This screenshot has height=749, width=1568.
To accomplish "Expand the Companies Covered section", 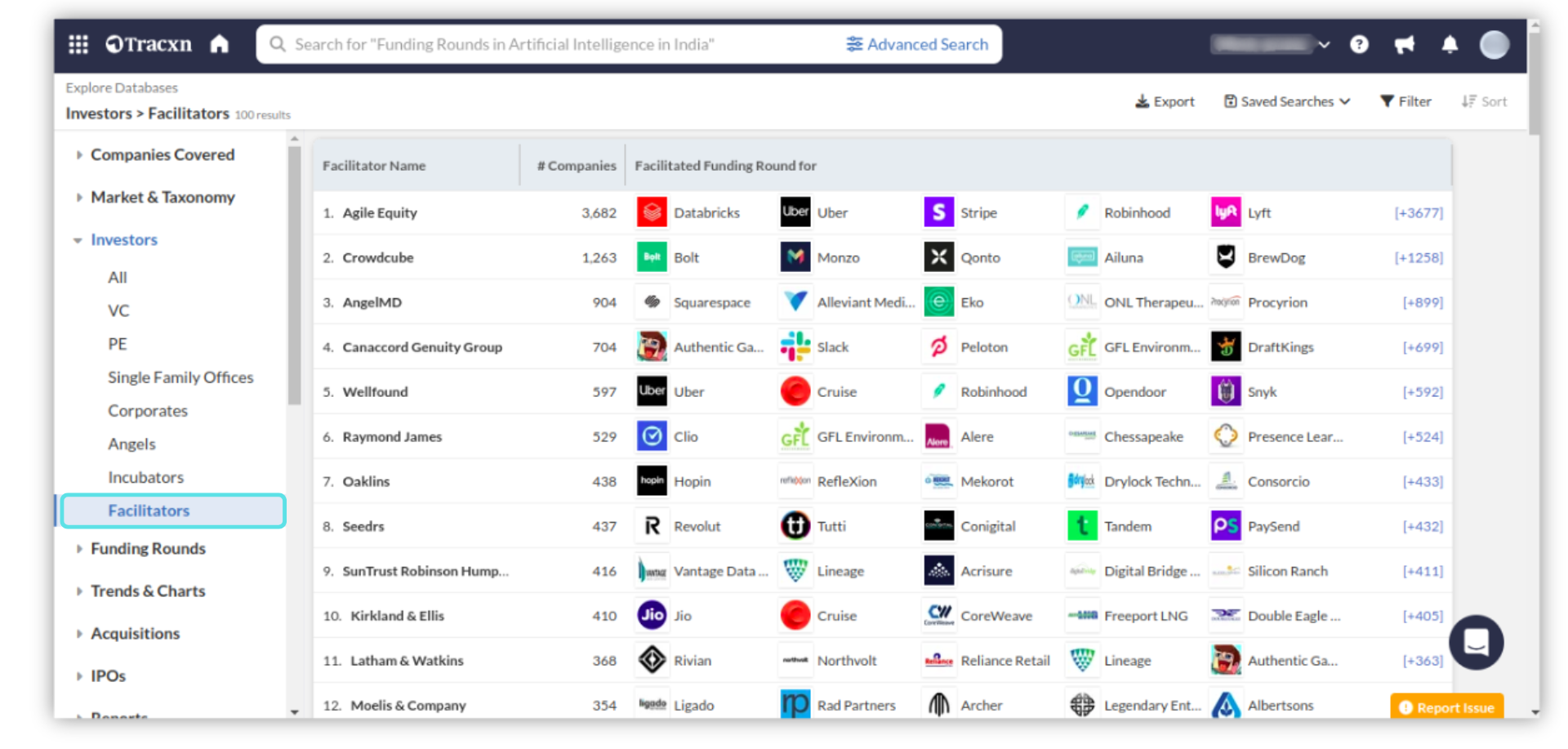I will pos(162,154).
